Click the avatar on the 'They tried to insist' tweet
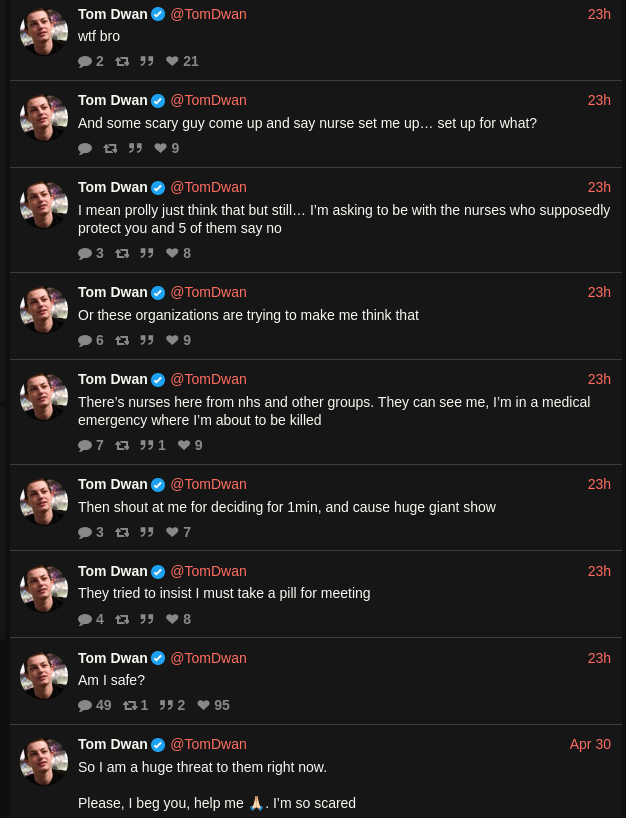Viewport: 626px width, 818px height. 44,588
